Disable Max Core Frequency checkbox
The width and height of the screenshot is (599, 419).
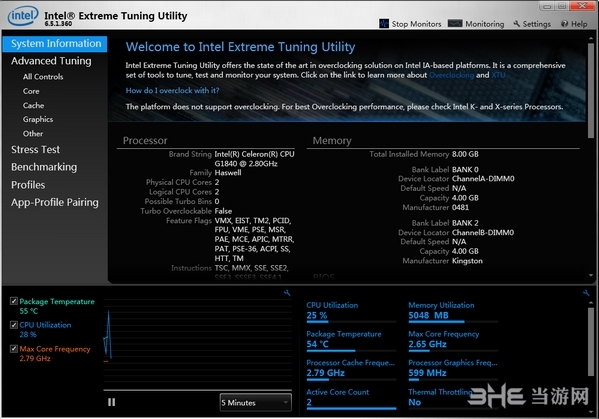pyautogui.click(x=14, y=348)
